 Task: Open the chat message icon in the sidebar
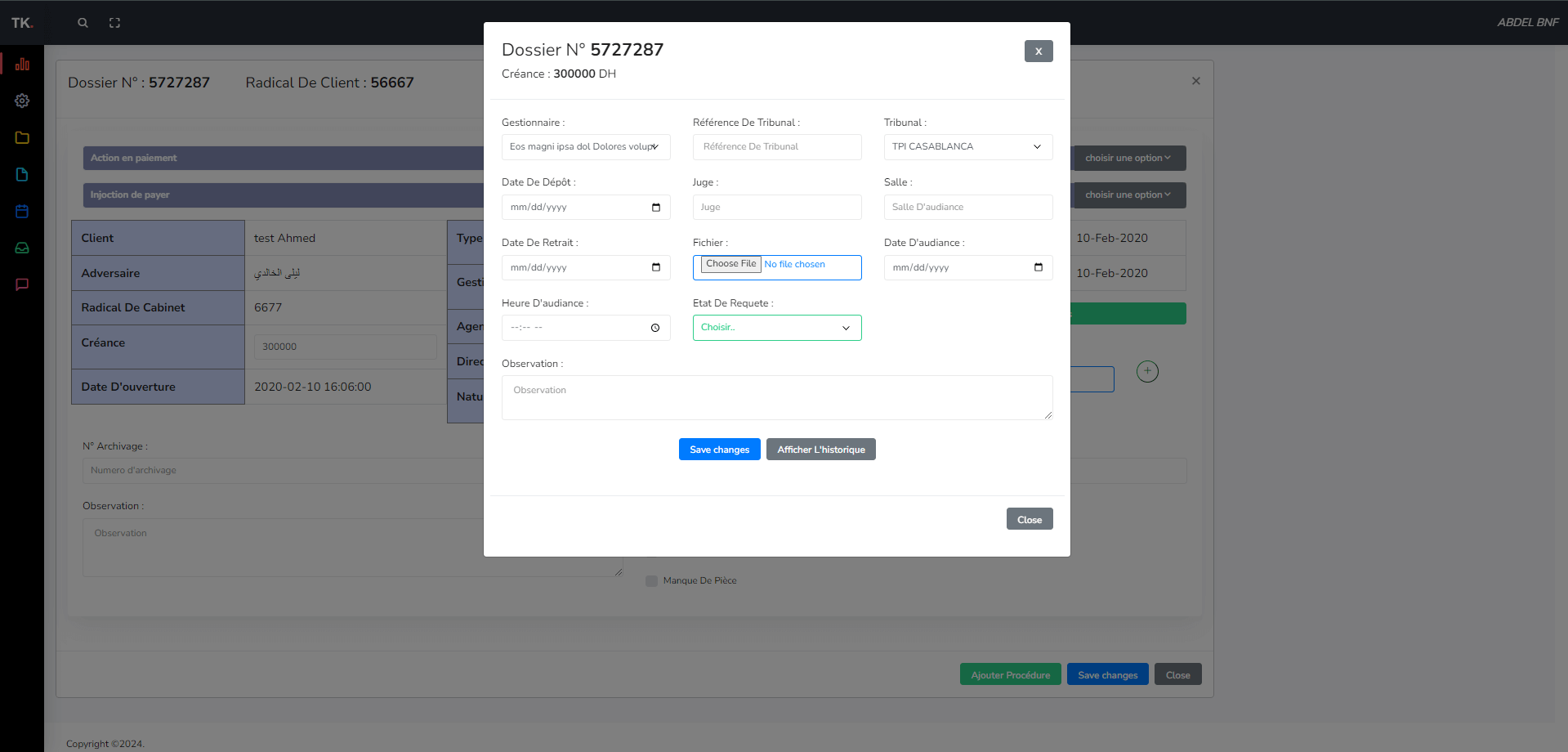(x=22, y=284)
